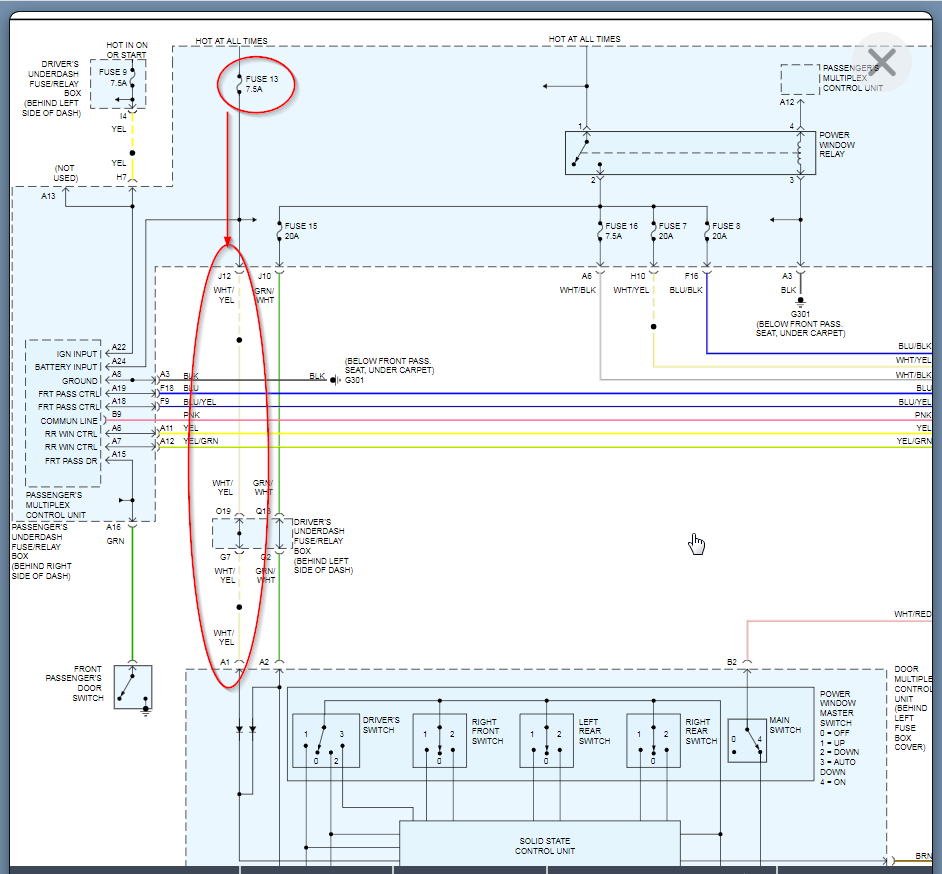
Task: Click the Fuse 16 7.5A symbol
Action: 600,231
